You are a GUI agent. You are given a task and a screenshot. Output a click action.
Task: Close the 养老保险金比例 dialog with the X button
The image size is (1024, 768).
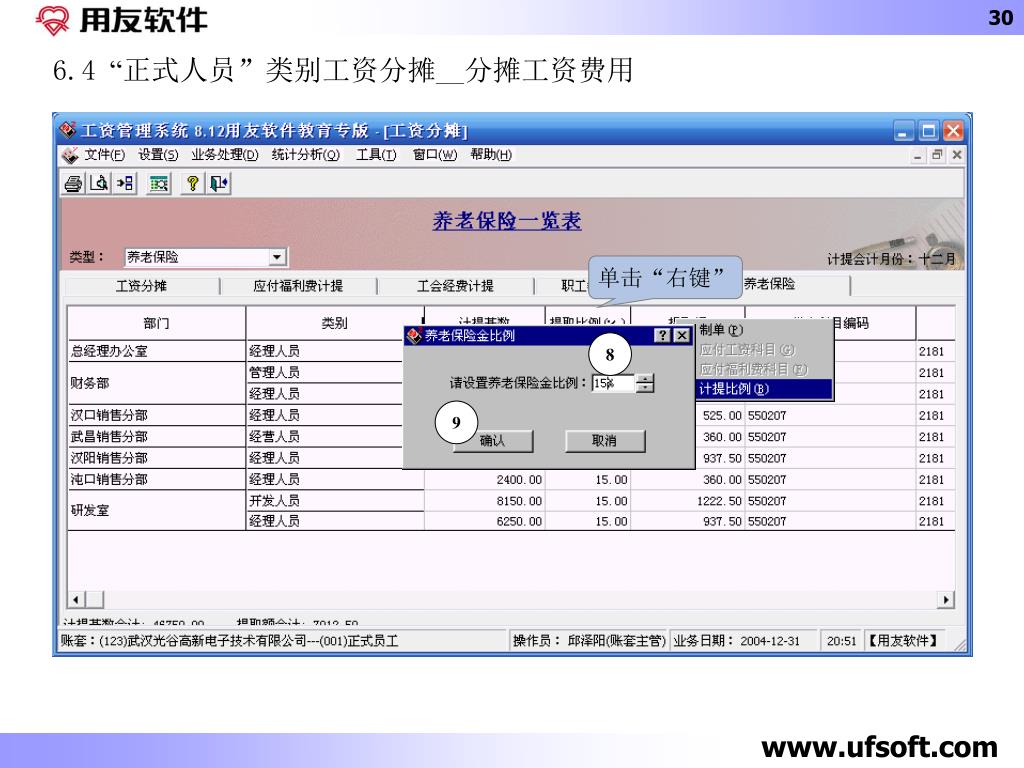click(x=682, y=336)
